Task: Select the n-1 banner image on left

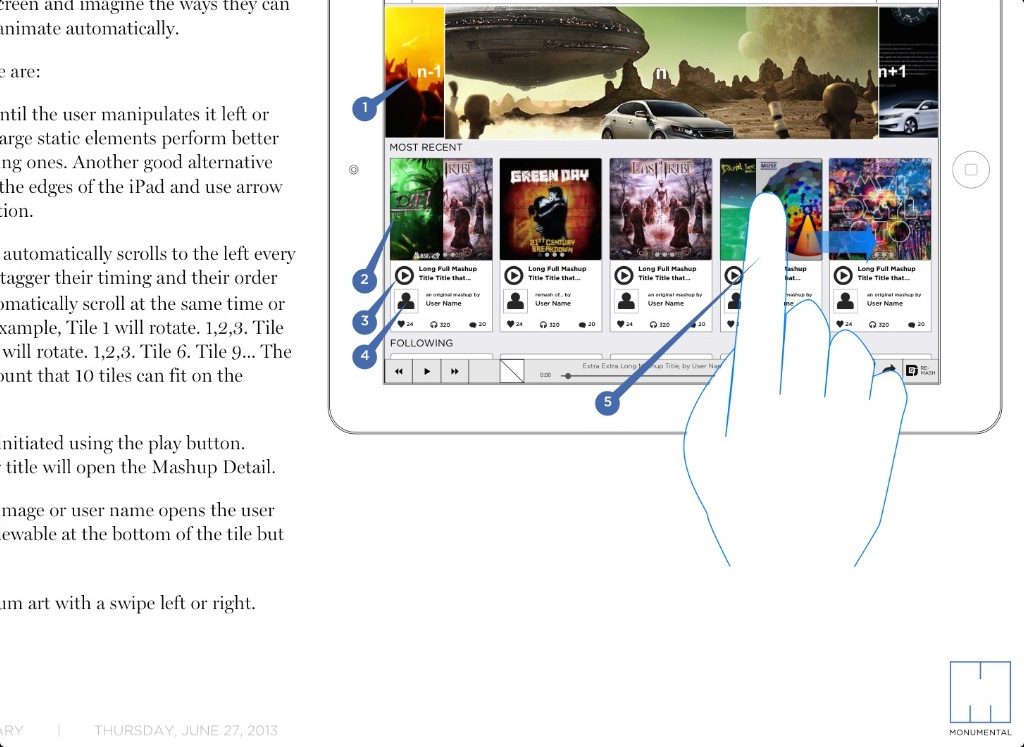Action: (415, 71)
